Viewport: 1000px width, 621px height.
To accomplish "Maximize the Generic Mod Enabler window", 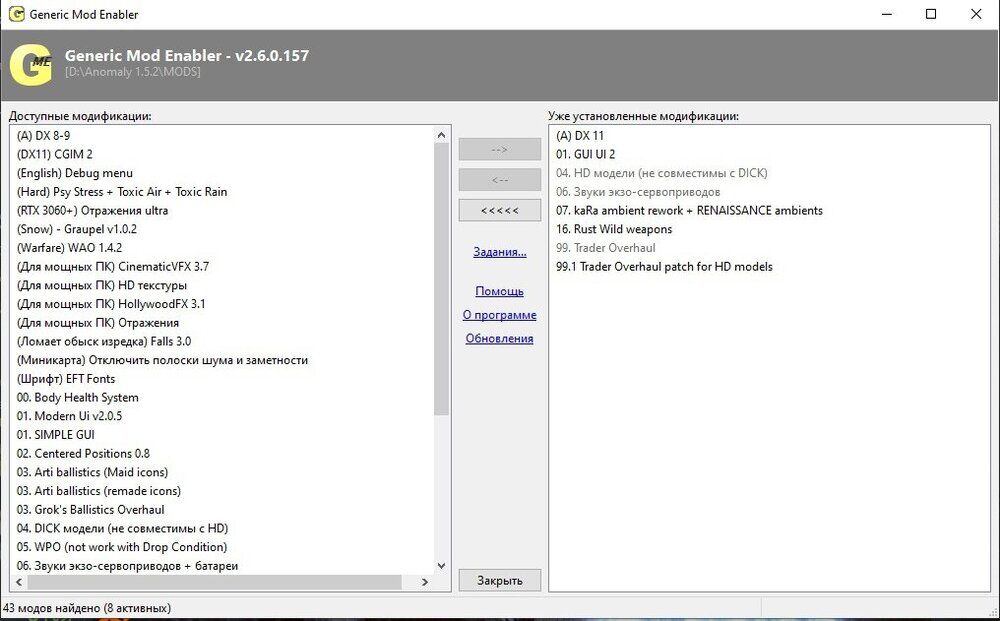I will (931, 14).
